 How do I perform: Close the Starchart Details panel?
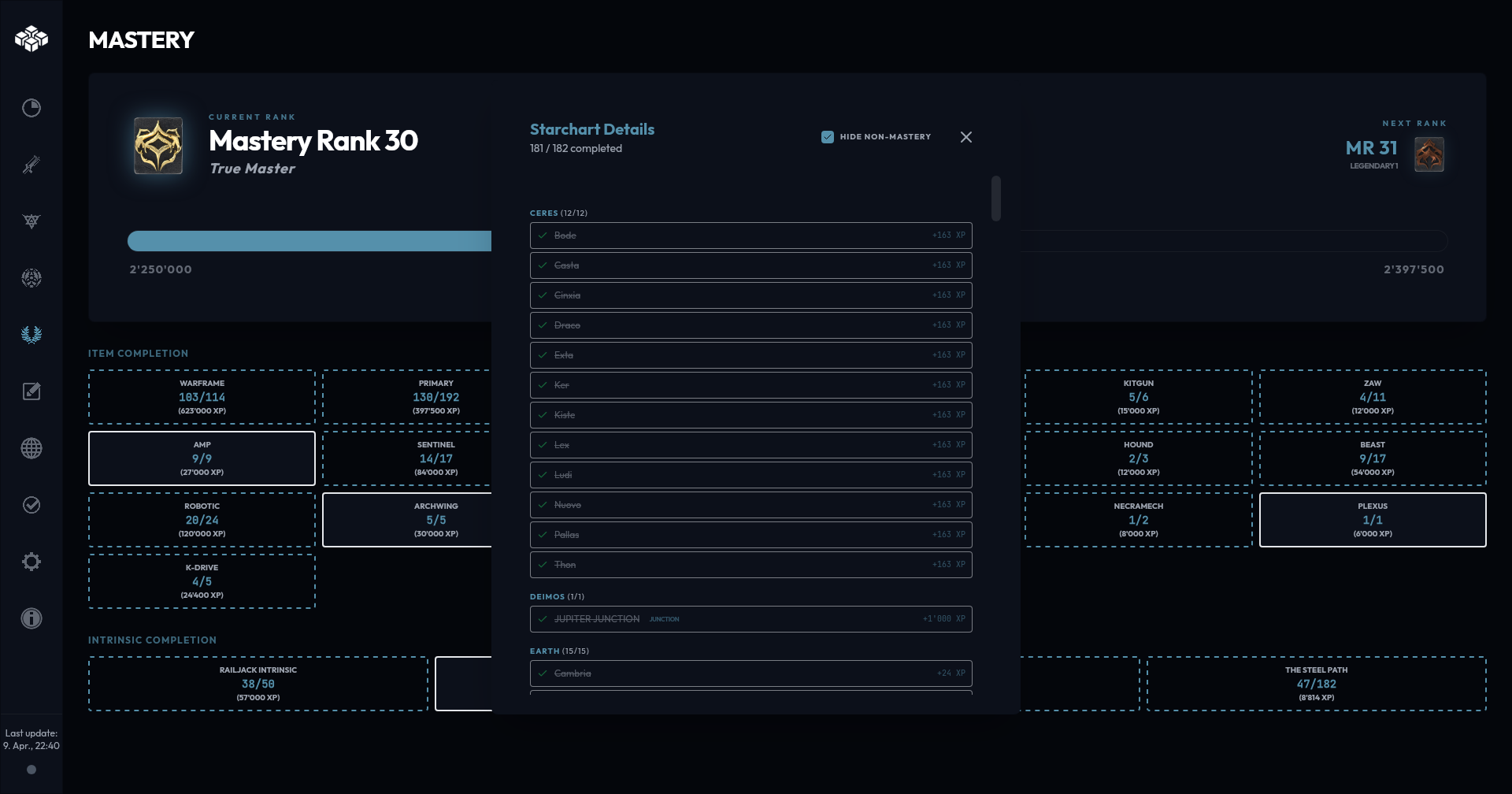[966, 137]
